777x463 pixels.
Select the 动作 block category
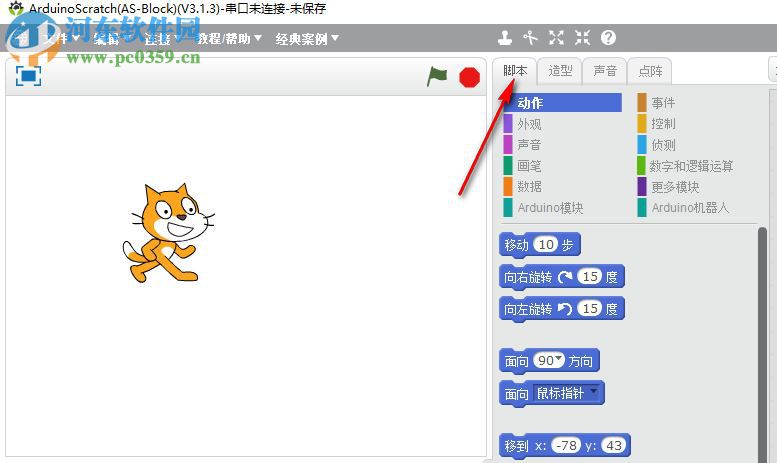(x=562, y=103)
